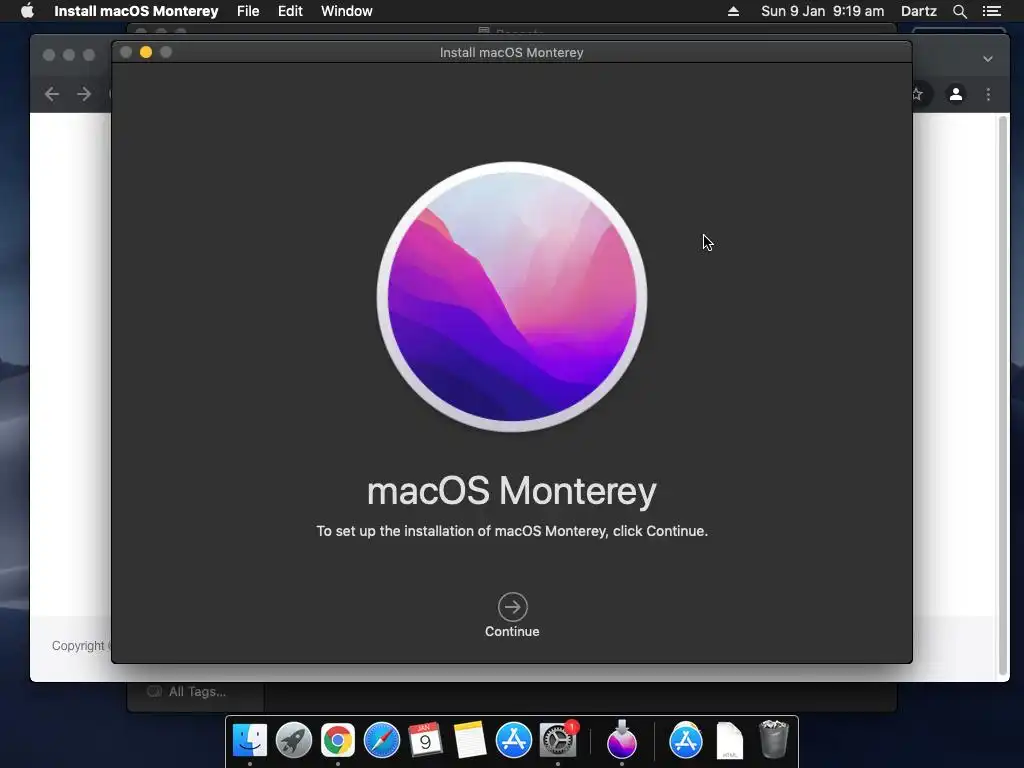Open System Preferences from the Dock
The width and height of the screenshot is (1024, 768).
pos(558,741)
